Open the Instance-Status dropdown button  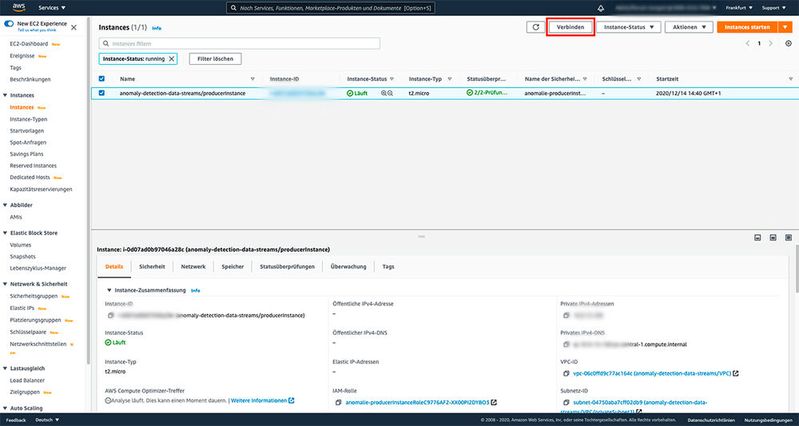click(x=629, y=27)
